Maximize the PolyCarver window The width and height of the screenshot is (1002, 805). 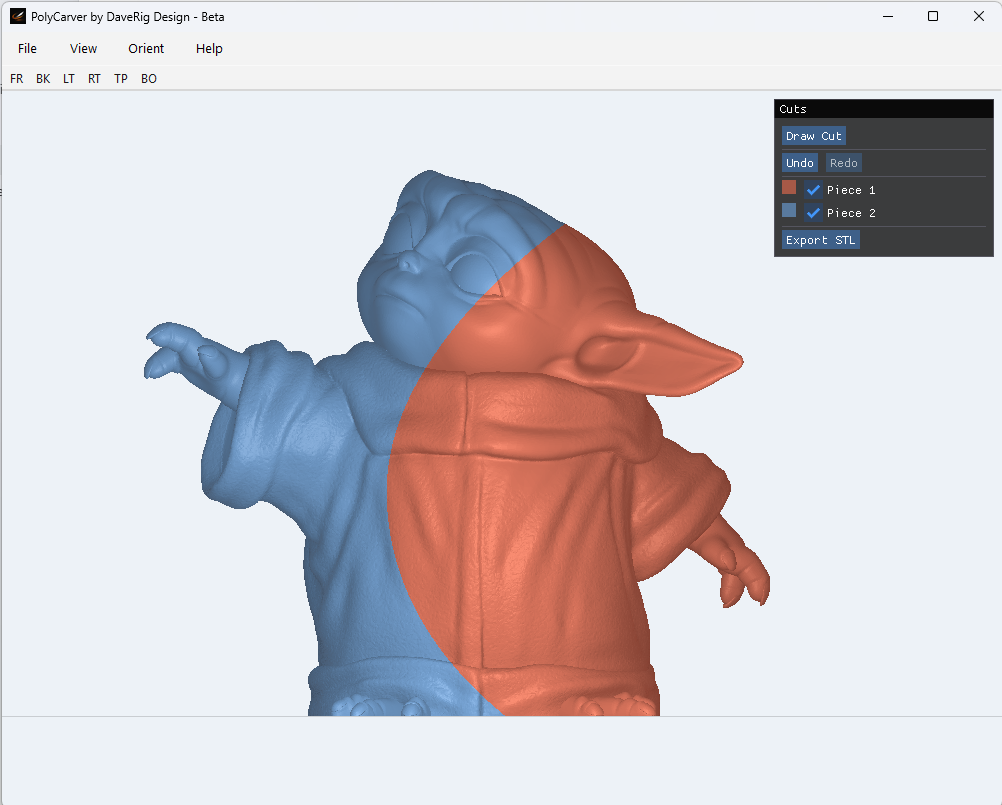coord(933,16)
